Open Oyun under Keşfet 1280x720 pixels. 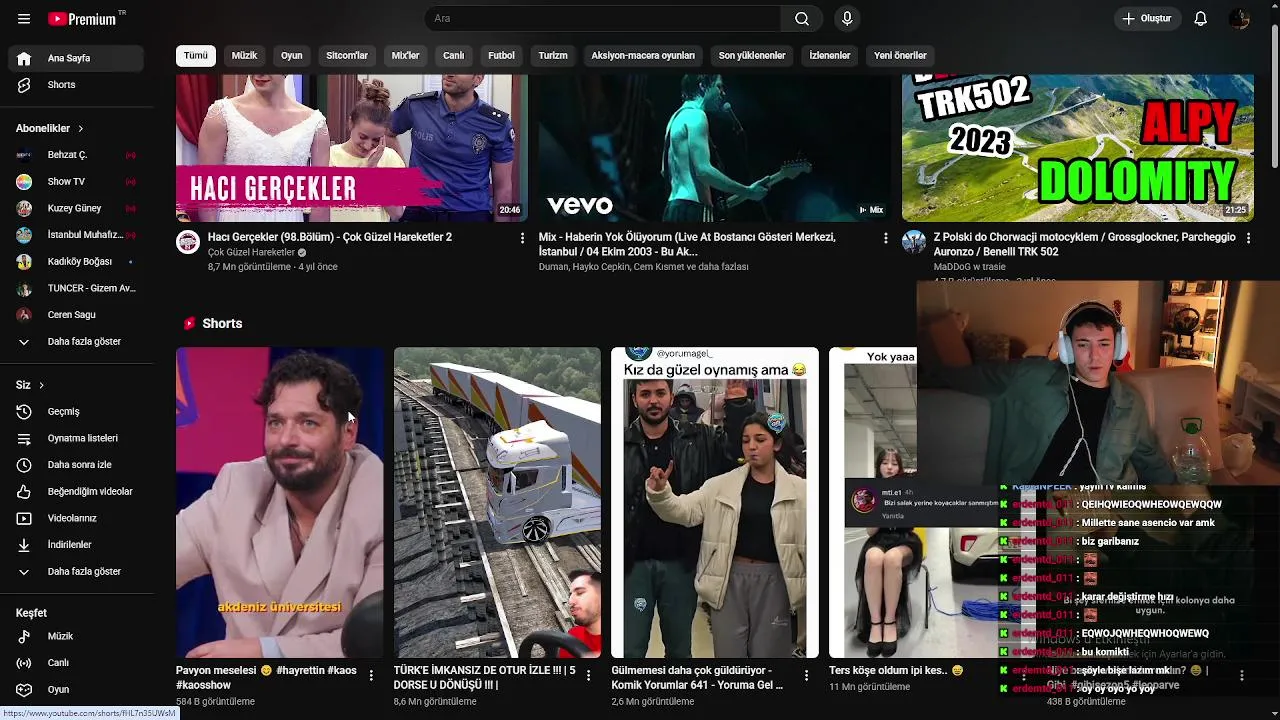point(76,689)
